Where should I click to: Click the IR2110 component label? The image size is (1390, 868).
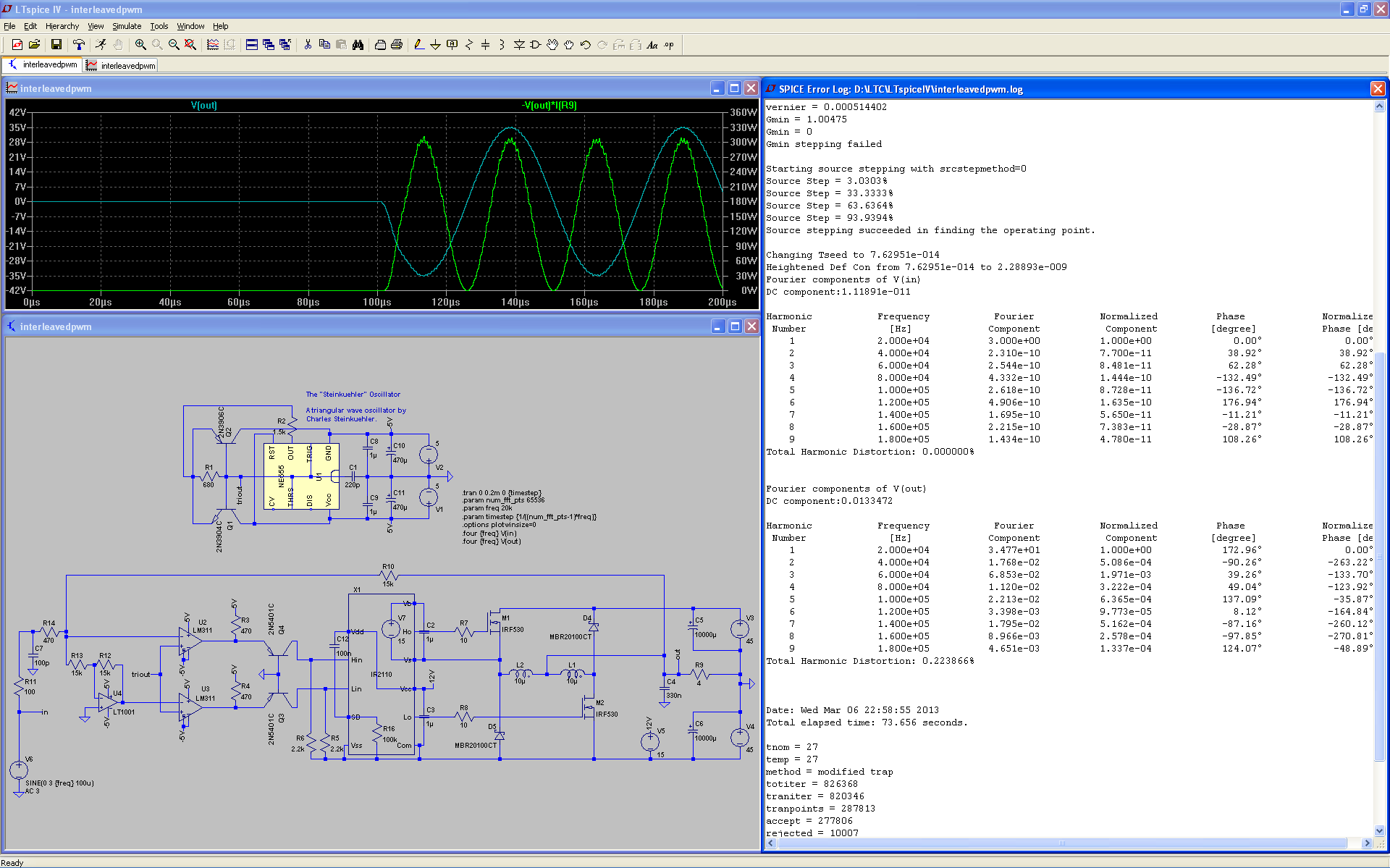pyautogui.click(x=382, y=675)
